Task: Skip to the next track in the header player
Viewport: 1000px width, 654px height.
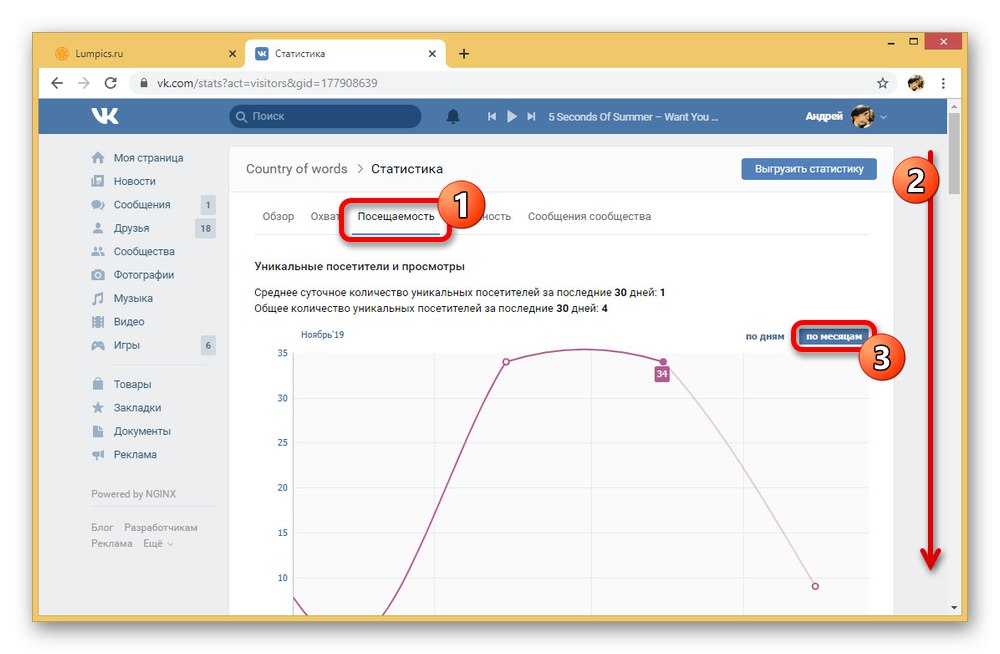Action: tap(531, 117)
